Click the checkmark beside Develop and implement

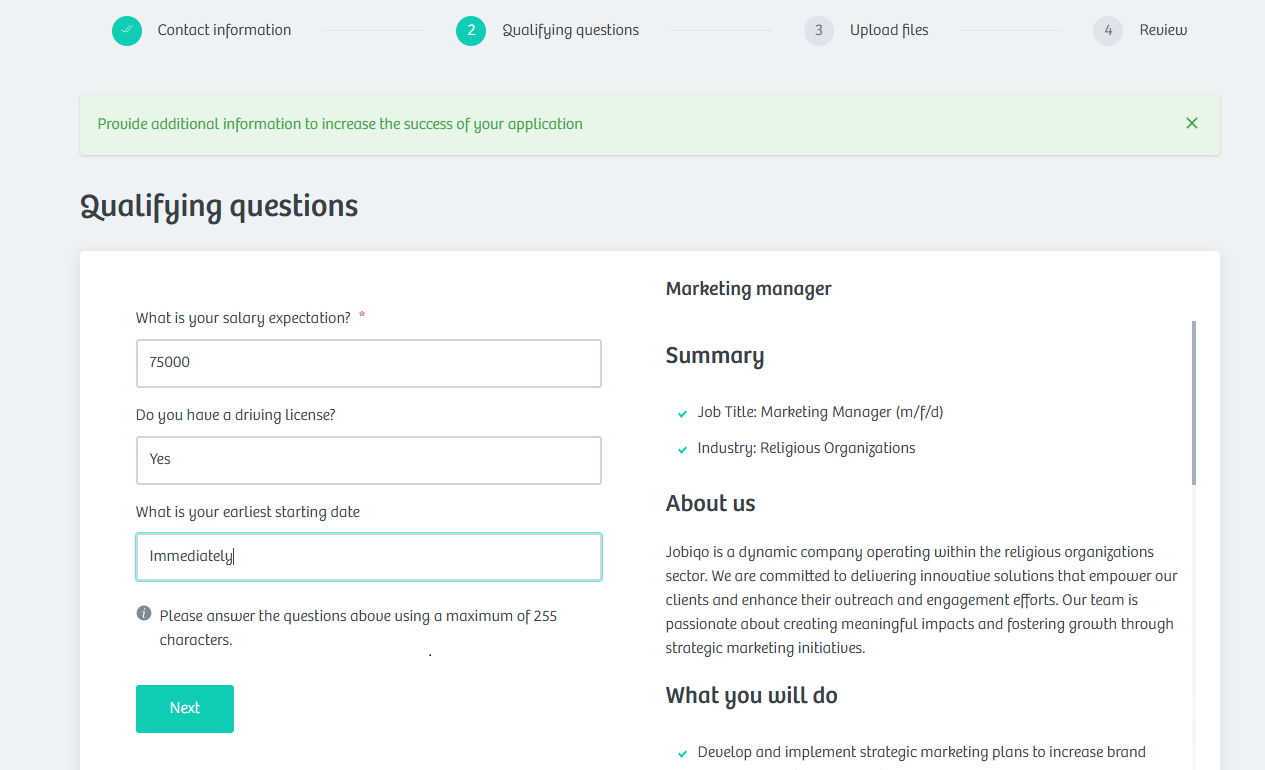[682, 753]
